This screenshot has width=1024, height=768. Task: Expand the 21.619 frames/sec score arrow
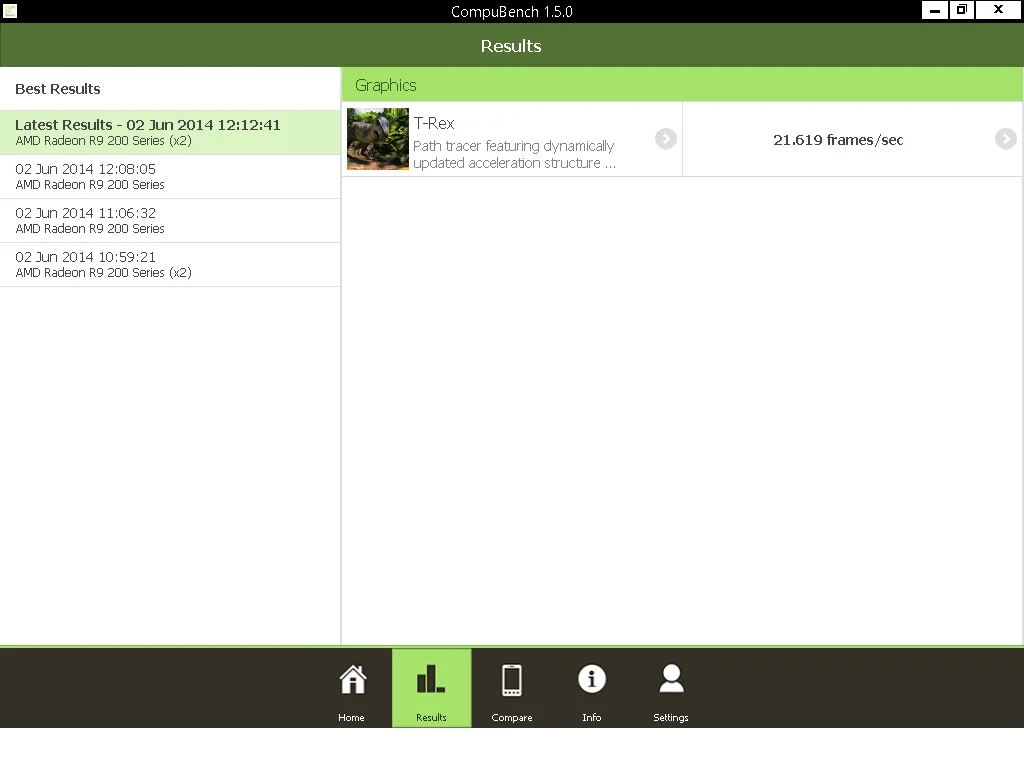click(x=1005, y=138)
